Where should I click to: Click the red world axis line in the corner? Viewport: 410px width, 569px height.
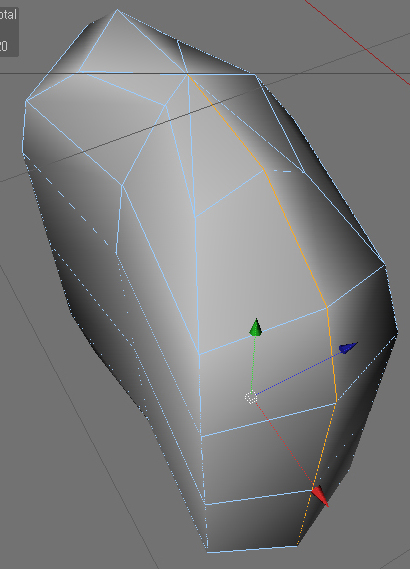coord(357,43)
